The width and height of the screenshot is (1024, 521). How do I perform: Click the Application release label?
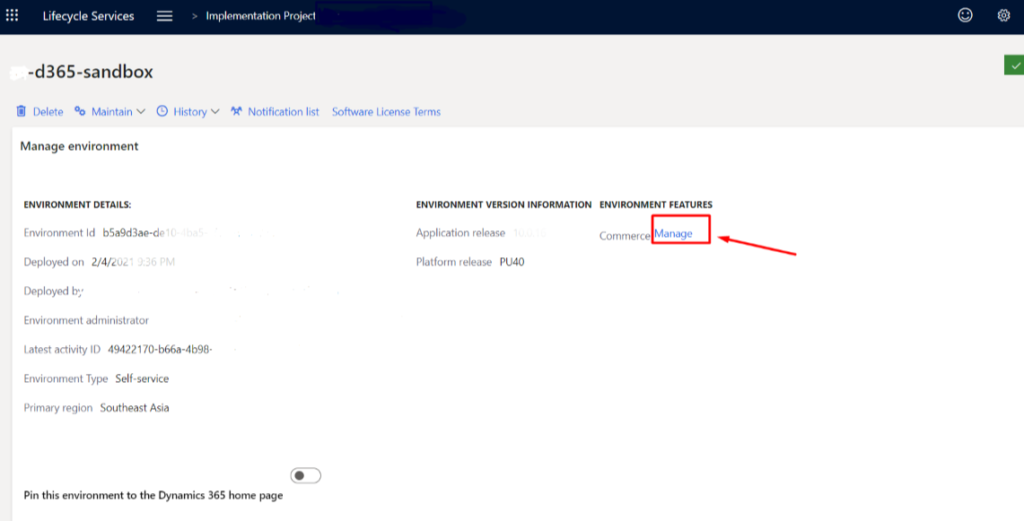click(x=460, y=232)
